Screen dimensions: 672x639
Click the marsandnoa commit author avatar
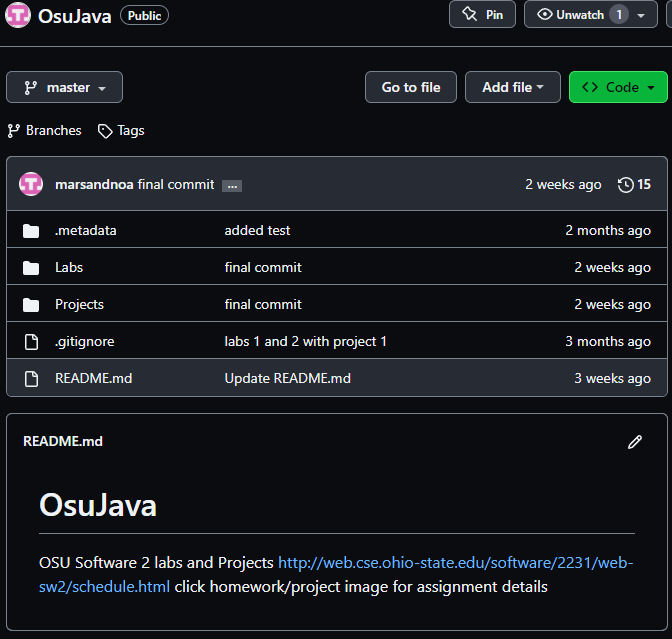tap(31, 184)
